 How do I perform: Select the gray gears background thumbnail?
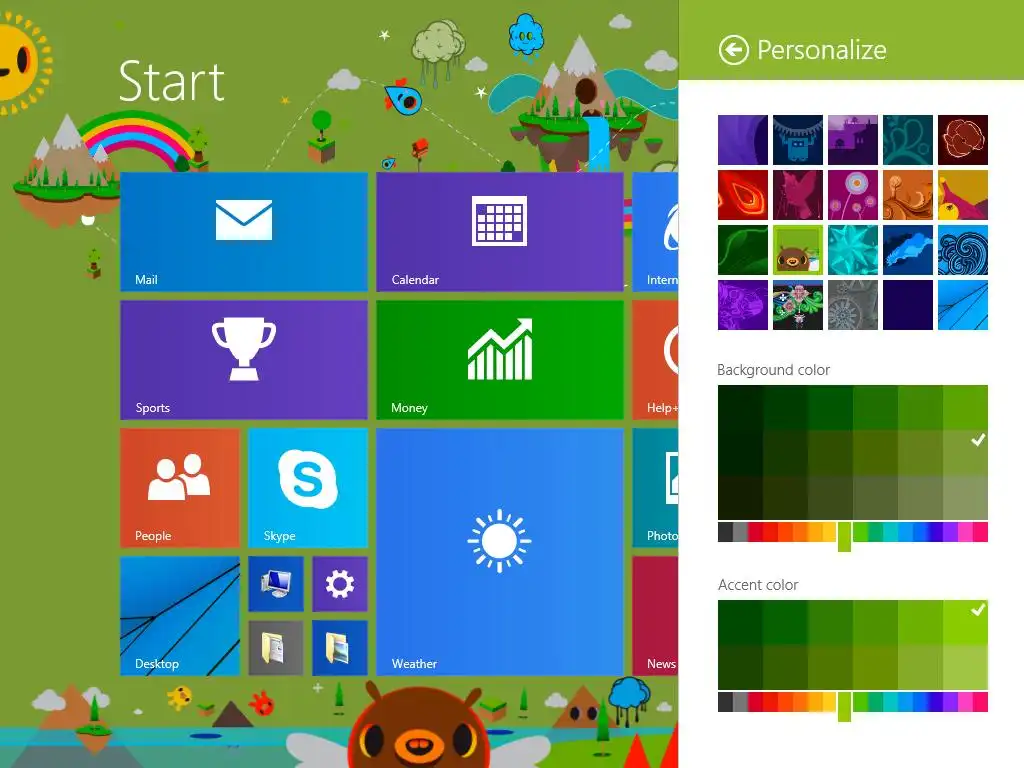point(853,305)
